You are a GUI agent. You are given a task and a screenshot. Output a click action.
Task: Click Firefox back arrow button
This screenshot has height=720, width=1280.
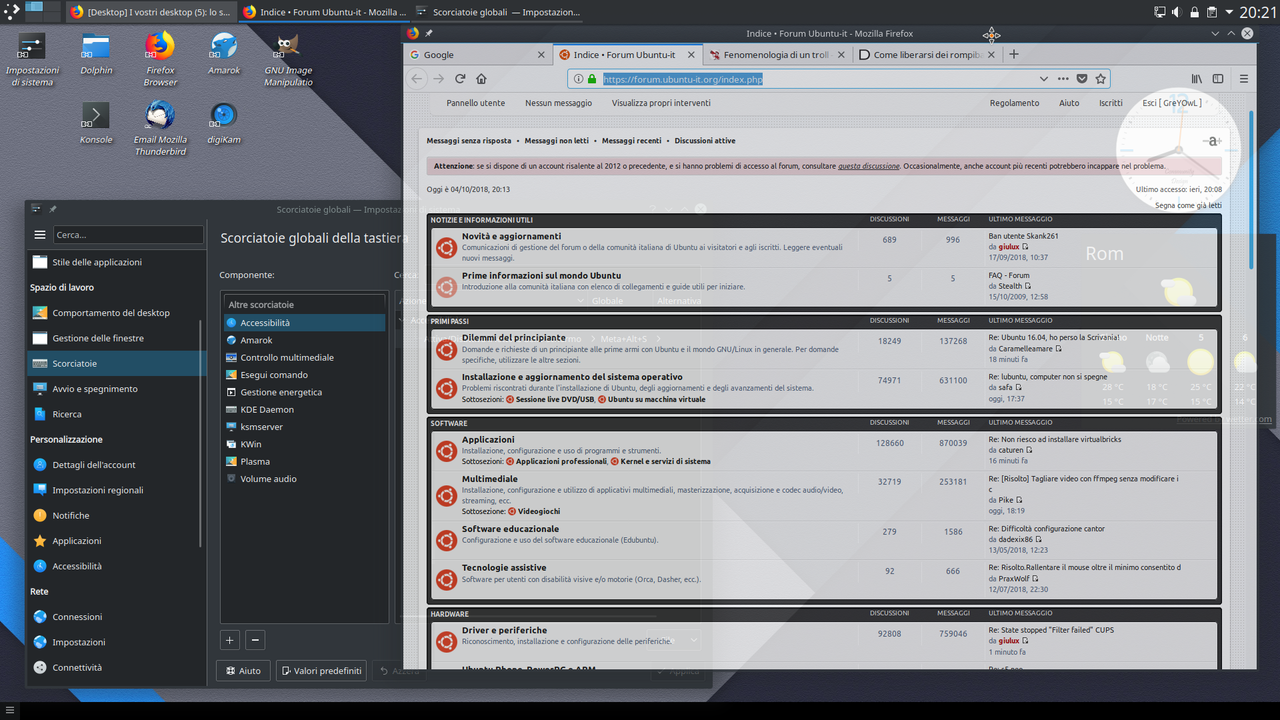(x=417, y=78)
